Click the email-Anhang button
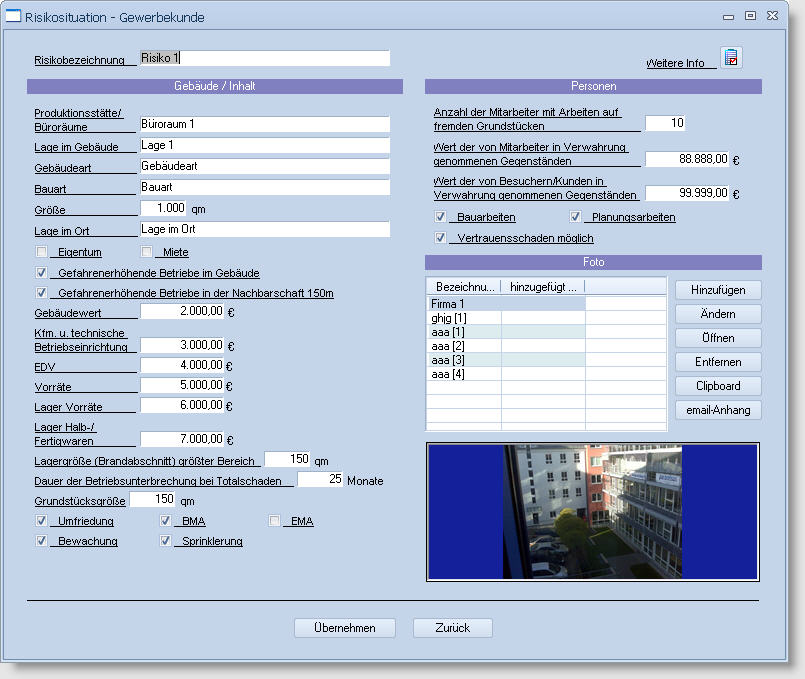The image size is (805, 679). click(717, 410)
